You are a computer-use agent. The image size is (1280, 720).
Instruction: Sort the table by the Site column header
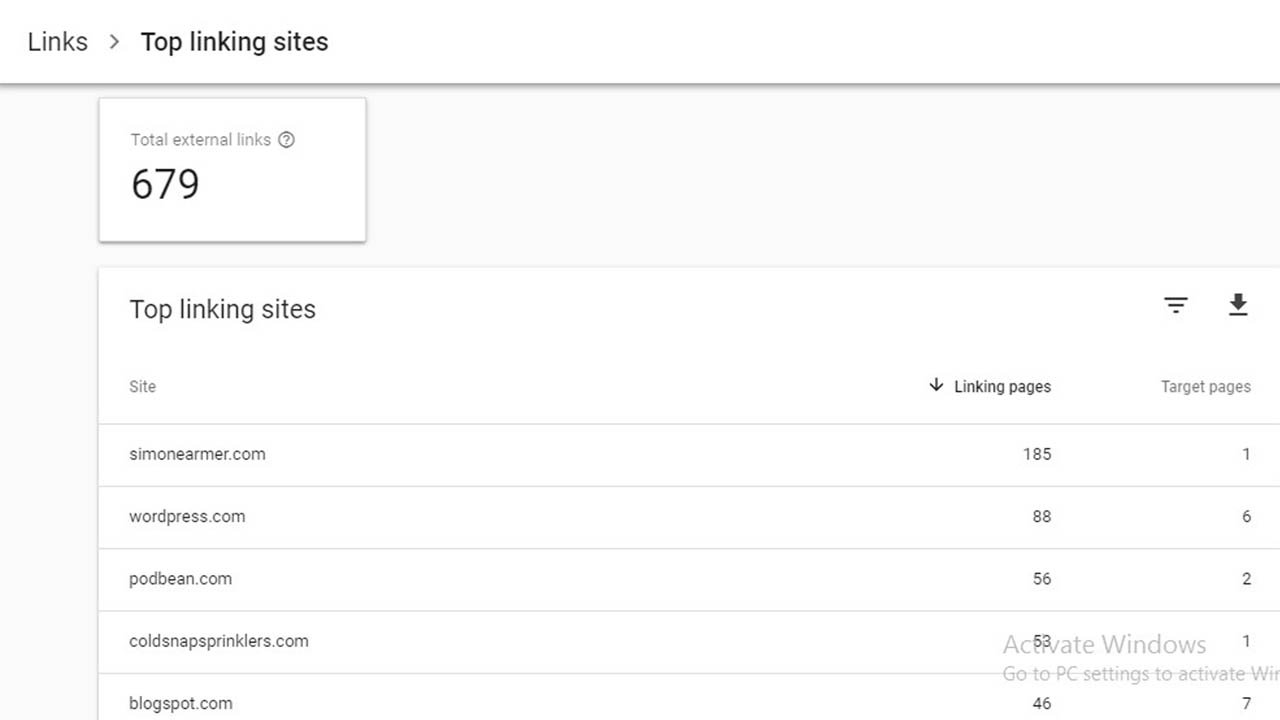coord(142,387)
